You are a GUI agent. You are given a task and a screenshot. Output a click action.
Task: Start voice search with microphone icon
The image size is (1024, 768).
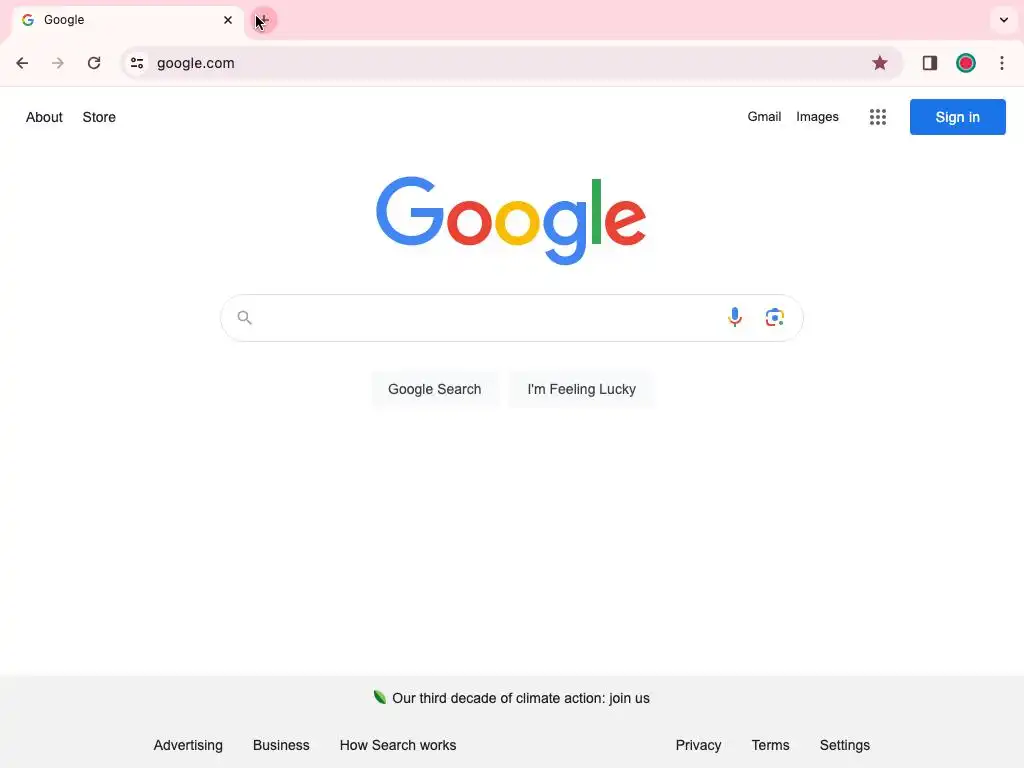tap(735, 317)
